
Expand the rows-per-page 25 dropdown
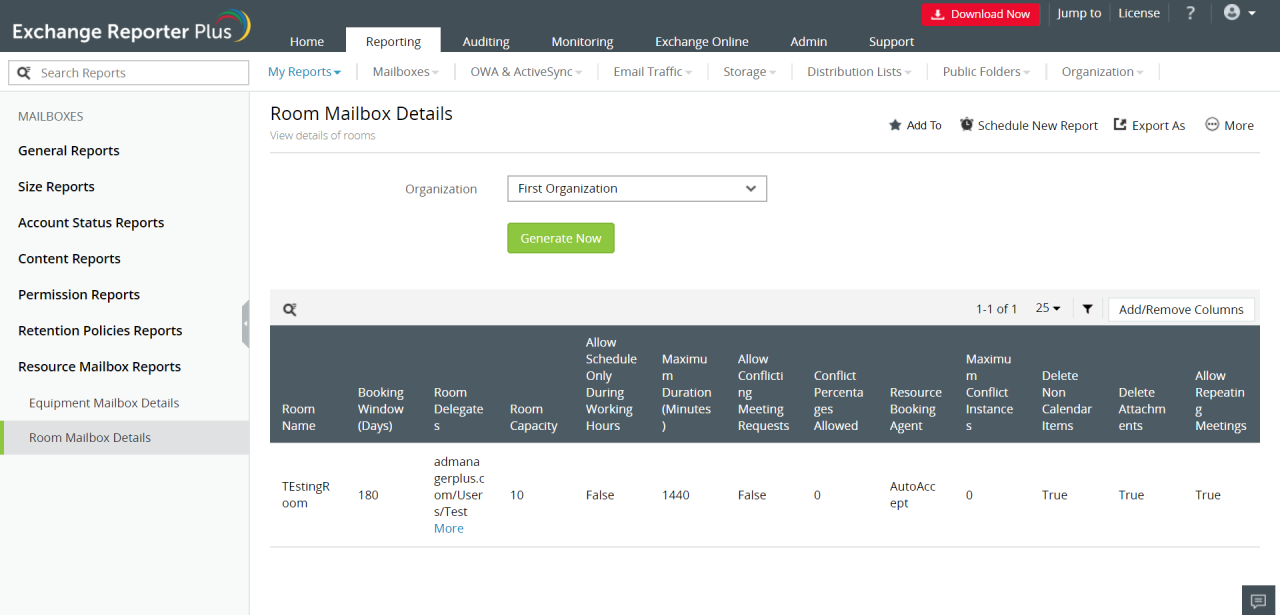coord(1048,309)
